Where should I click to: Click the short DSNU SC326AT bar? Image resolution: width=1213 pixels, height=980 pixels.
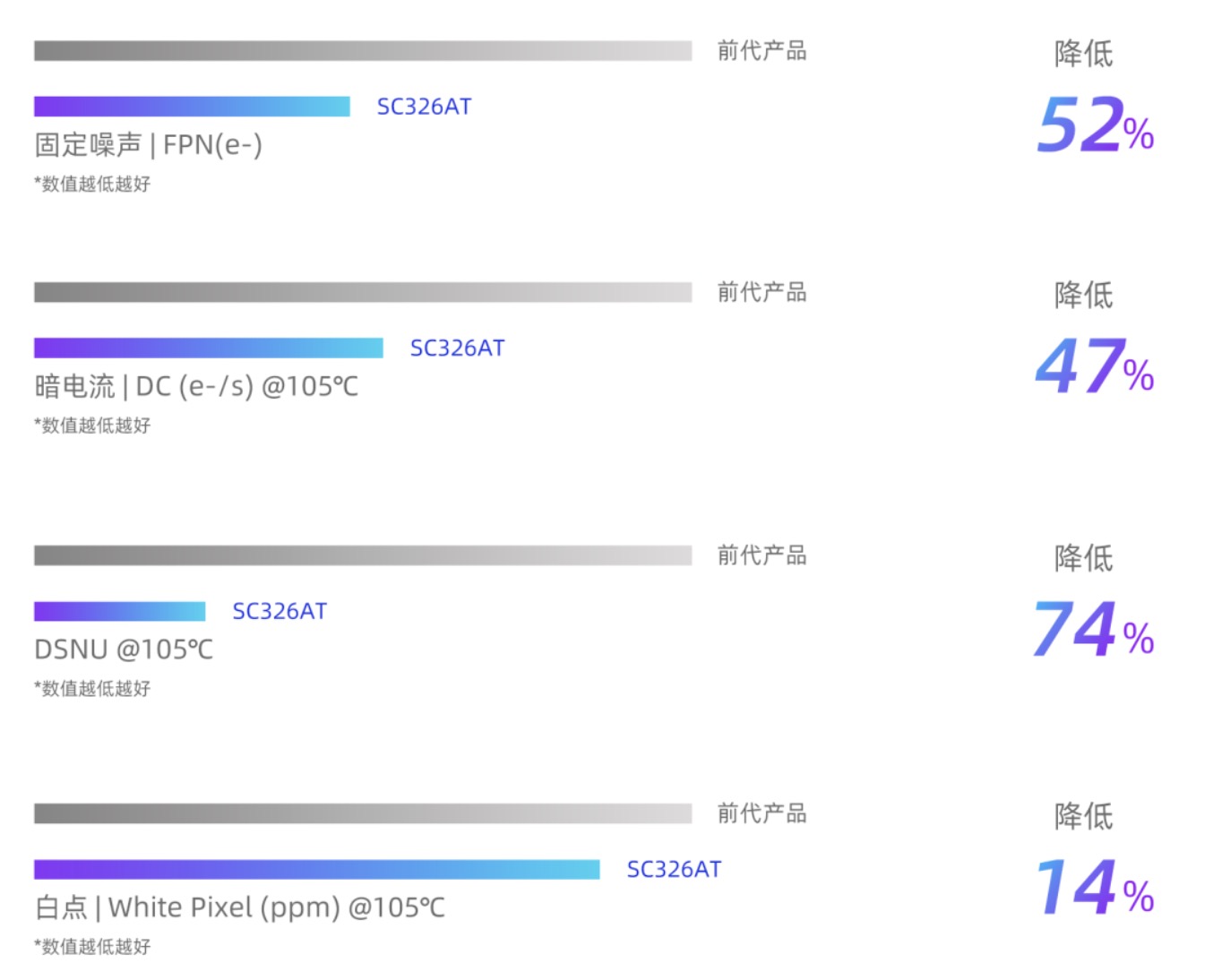pyautogui.click(x=120, y=611)
